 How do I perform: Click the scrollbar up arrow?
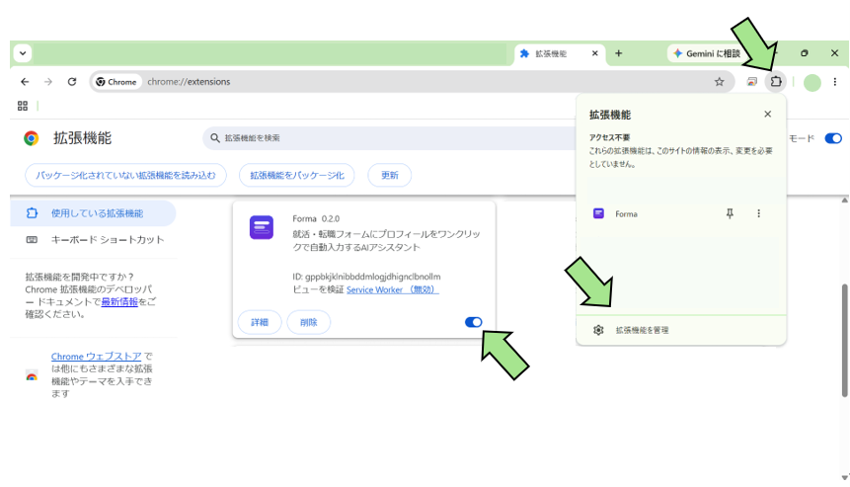click(845, 201)
